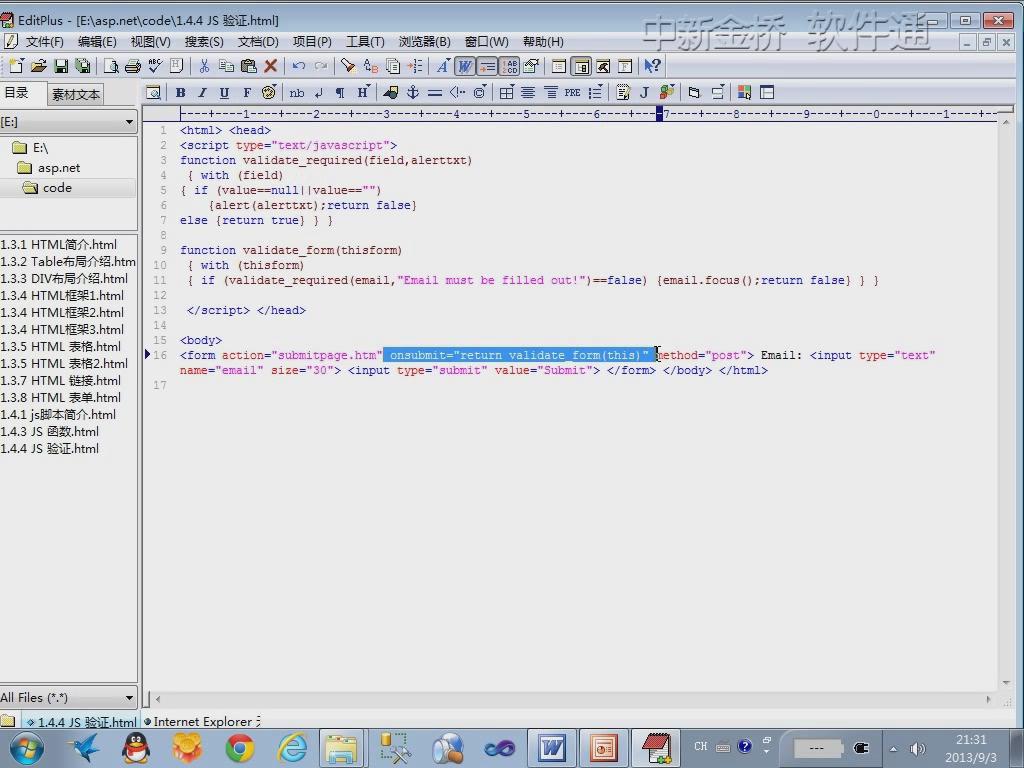Click the J script icon
The height and width of the screenshot is (768, 1024).
point(644,93)
